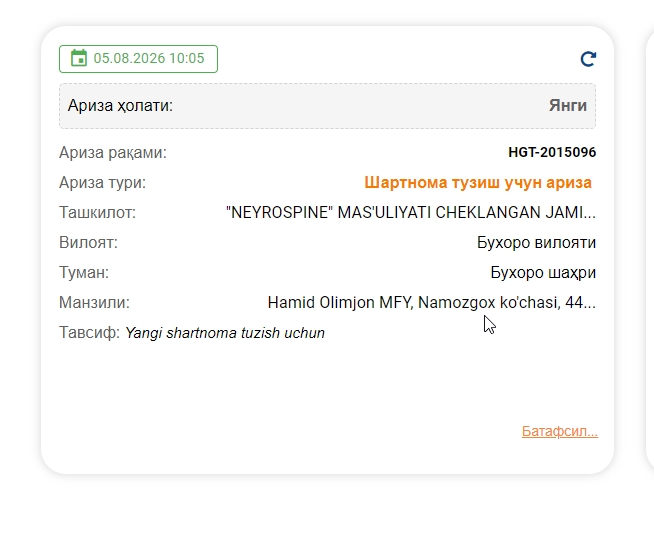Click the Туман label
The height and width of the screenshot is (542, 654).
[x=84, y=273]
